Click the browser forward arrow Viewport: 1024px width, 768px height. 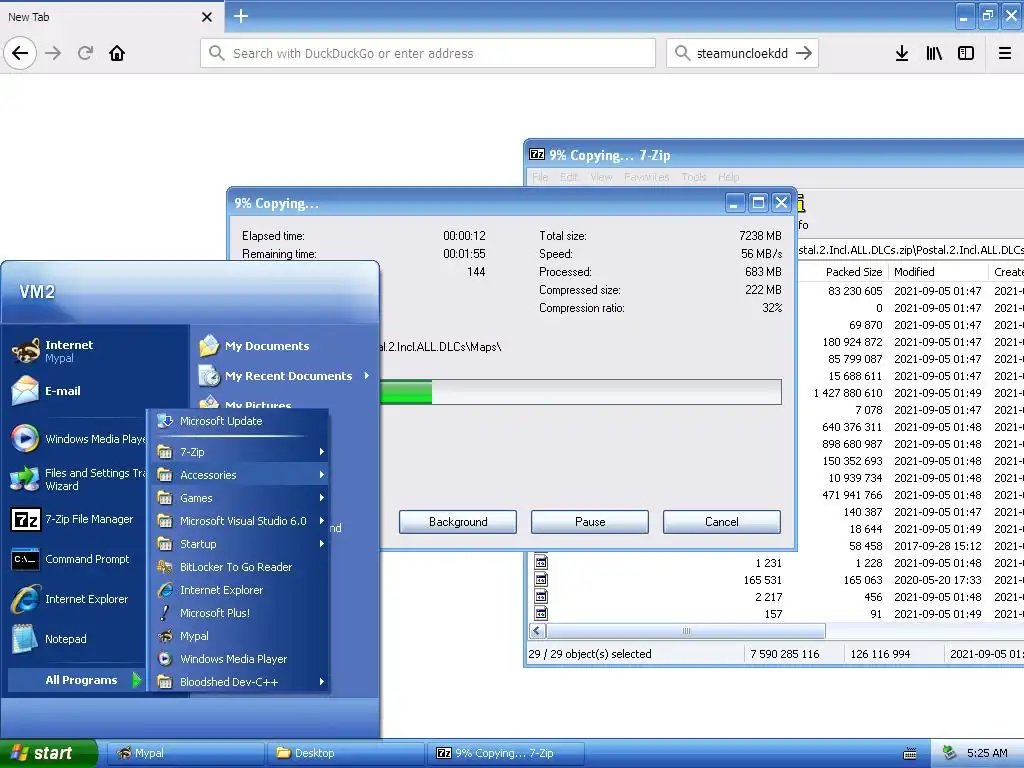53,53
